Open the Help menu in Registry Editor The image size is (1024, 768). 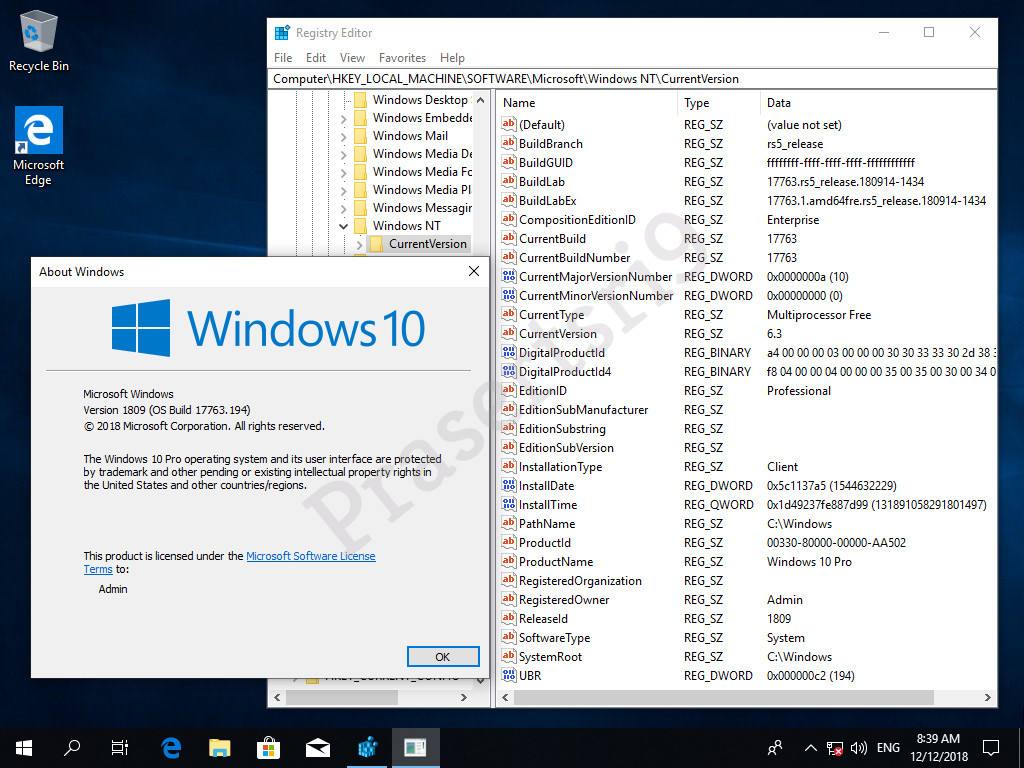click(x=452, y=57)
